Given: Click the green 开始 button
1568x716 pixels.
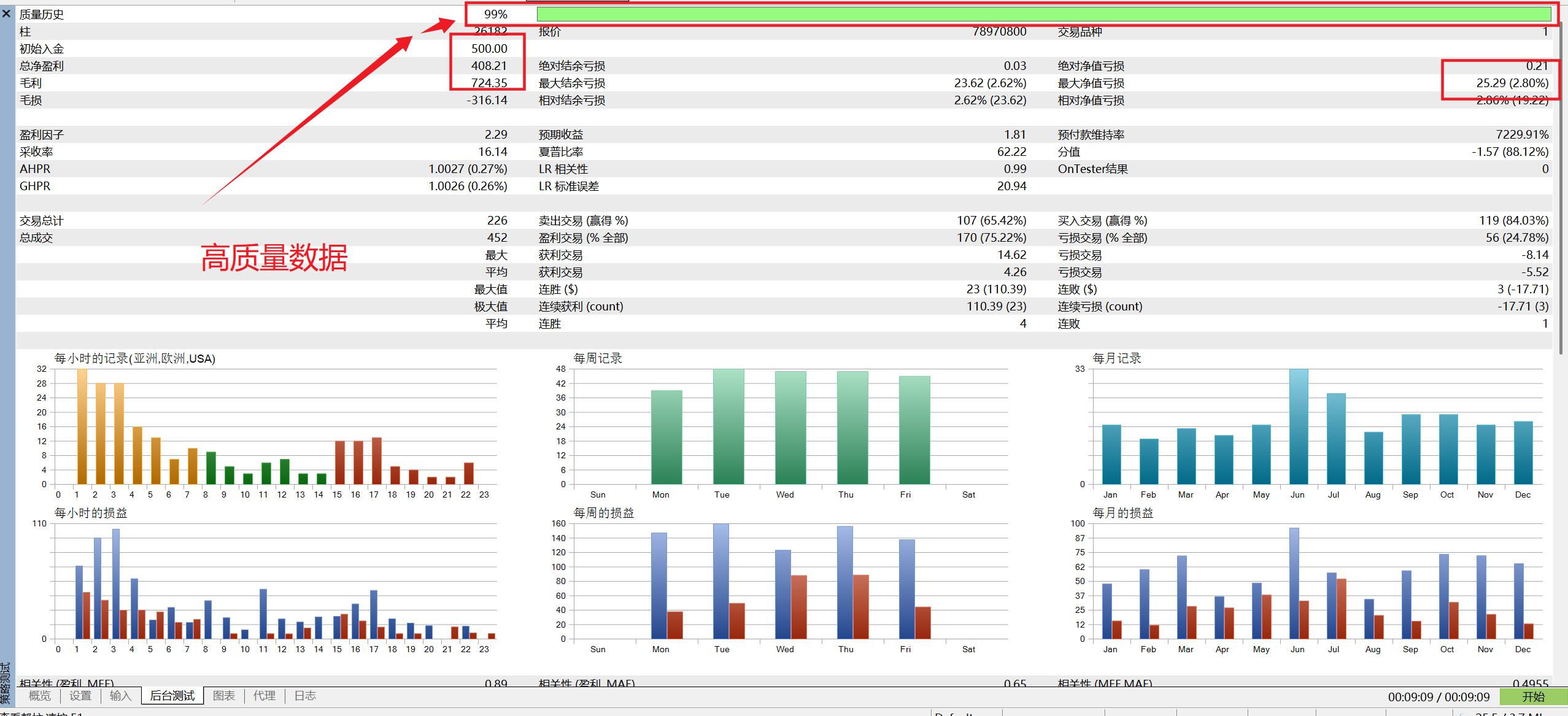Looking at the screenshot, I should point(1533,696).
